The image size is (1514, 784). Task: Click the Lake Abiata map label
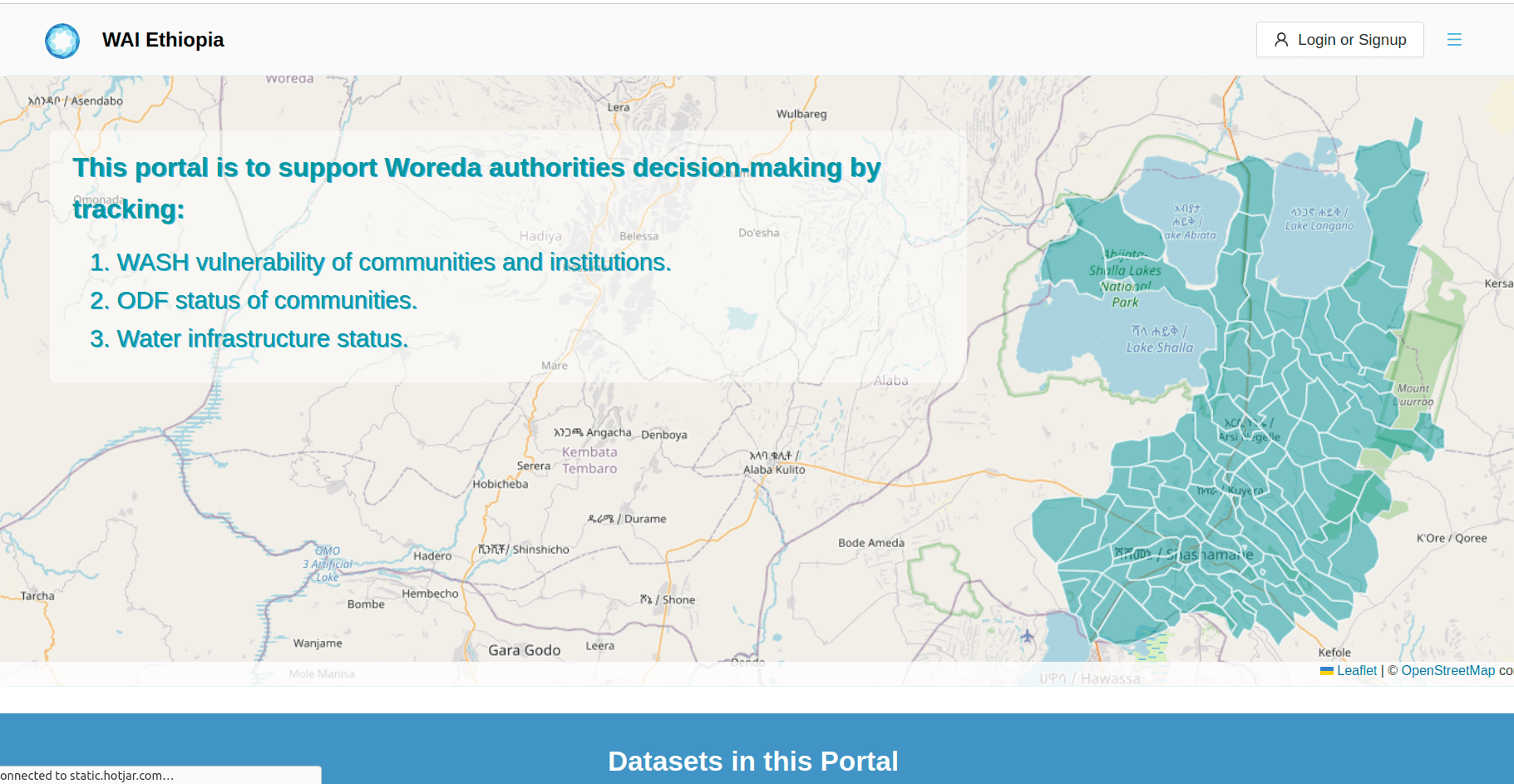pos(1188,222)
